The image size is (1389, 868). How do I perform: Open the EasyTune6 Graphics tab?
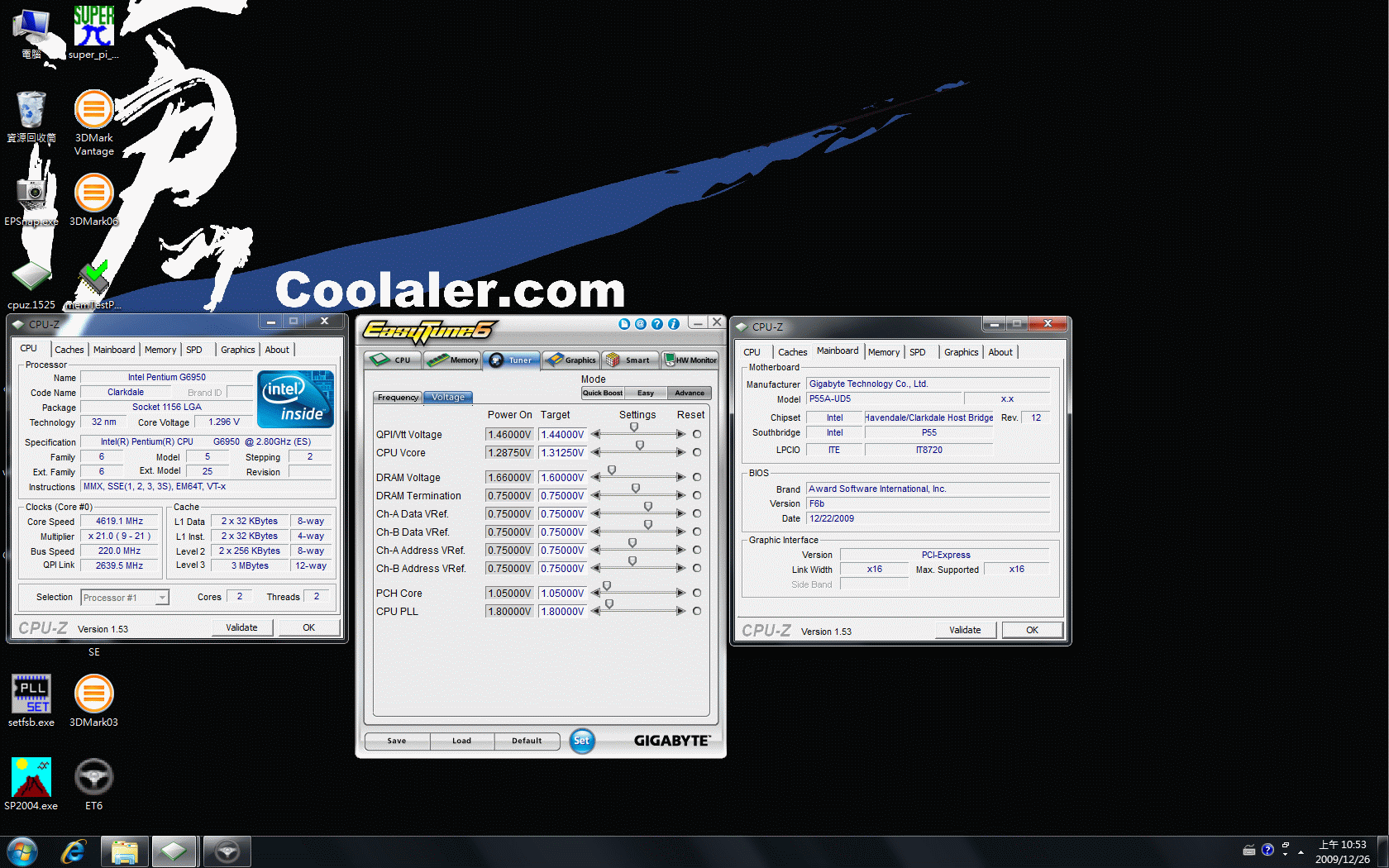tap(571, 360)
